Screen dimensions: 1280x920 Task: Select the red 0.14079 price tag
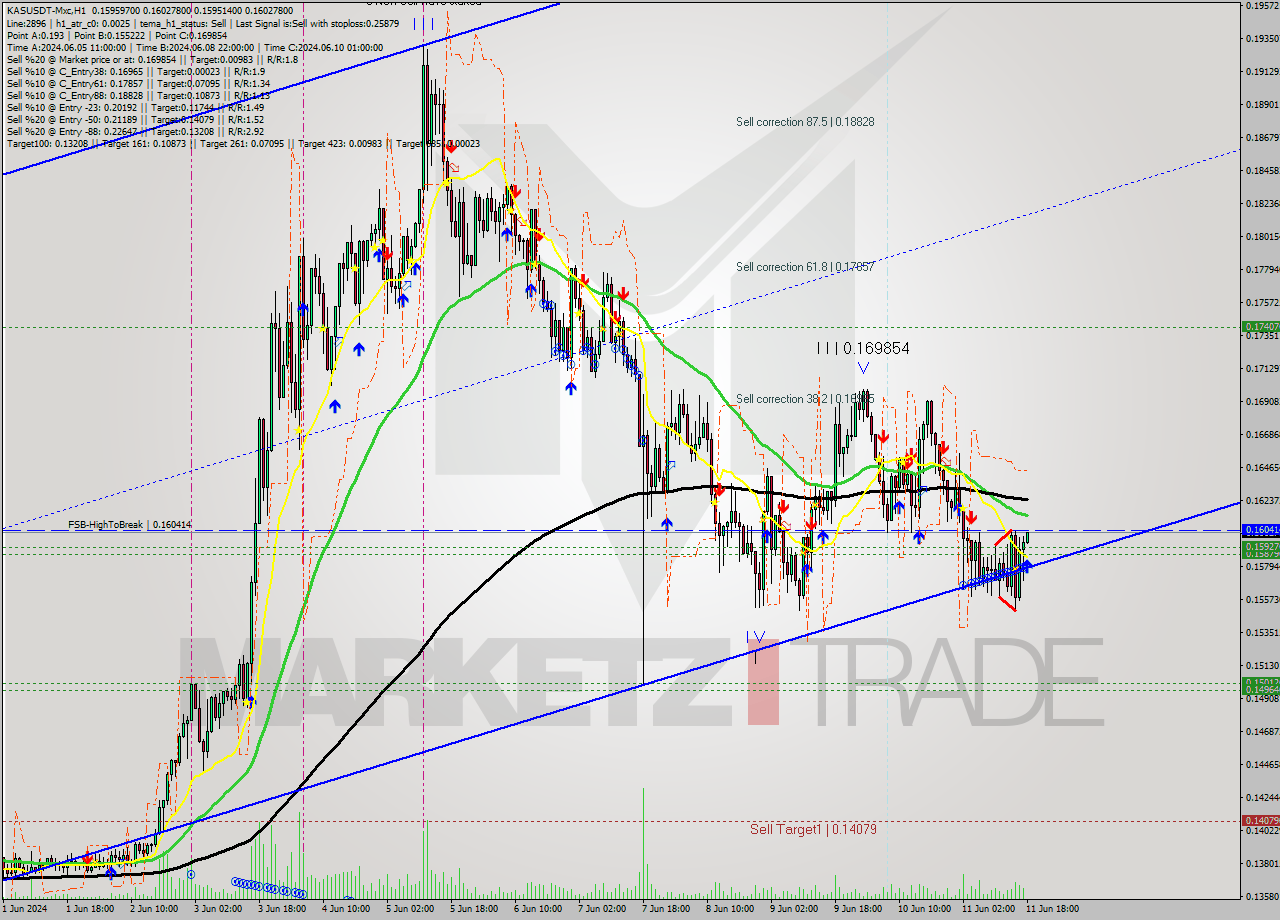pos(1259,821)
